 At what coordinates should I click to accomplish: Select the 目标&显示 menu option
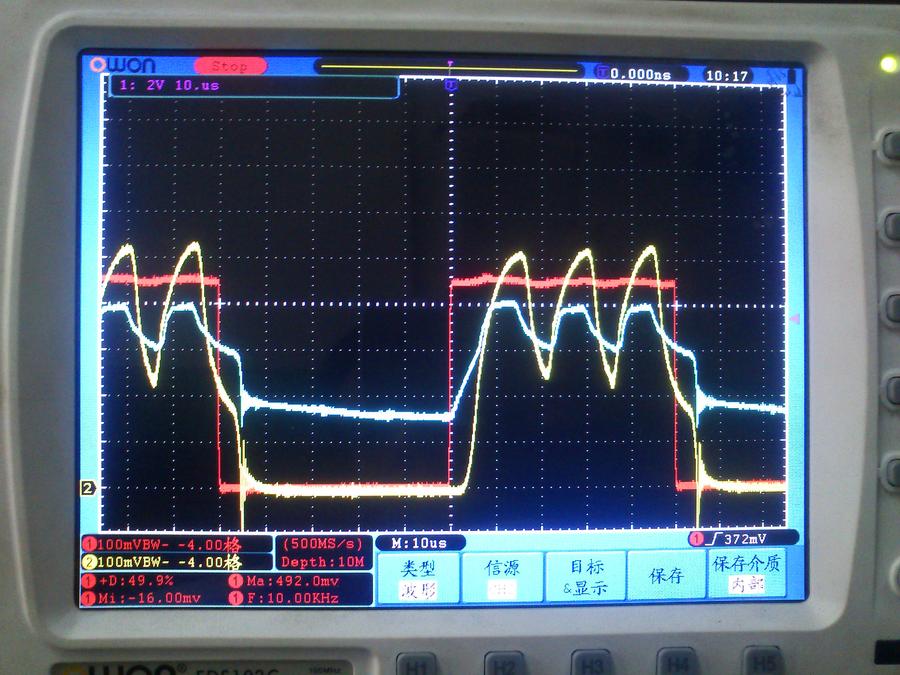(x=584, y=577)
